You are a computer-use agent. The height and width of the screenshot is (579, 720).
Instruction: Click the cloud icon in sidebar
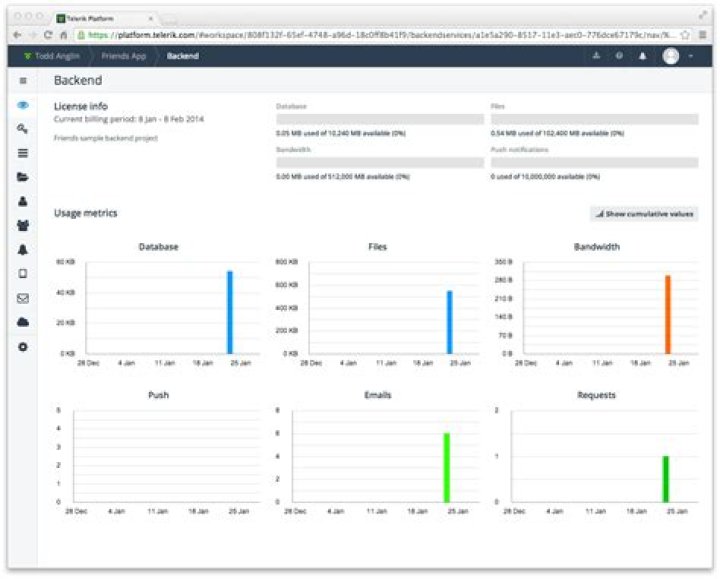(23, 322)
